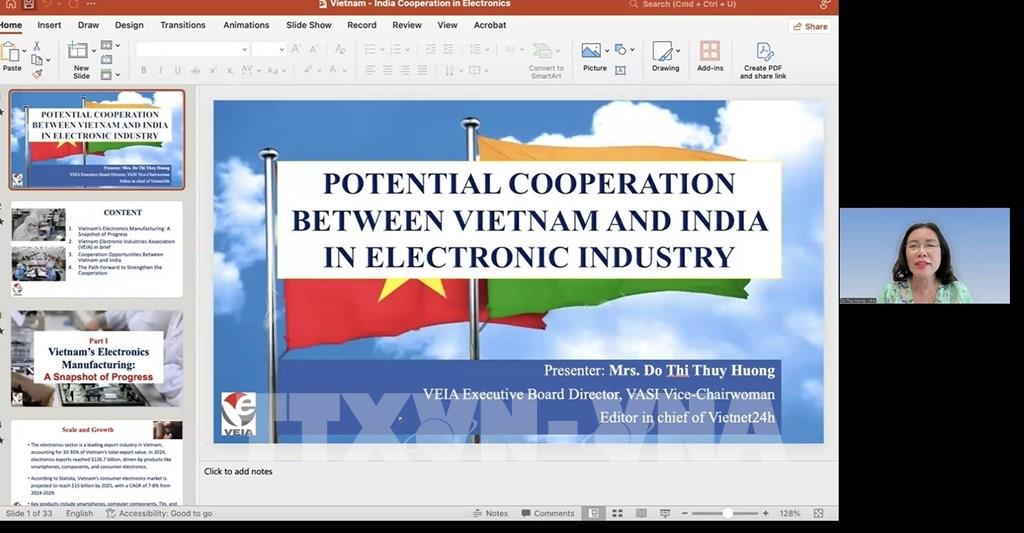
Task: Select the CONTENT slide thumbnail
Action: [97, 249]
